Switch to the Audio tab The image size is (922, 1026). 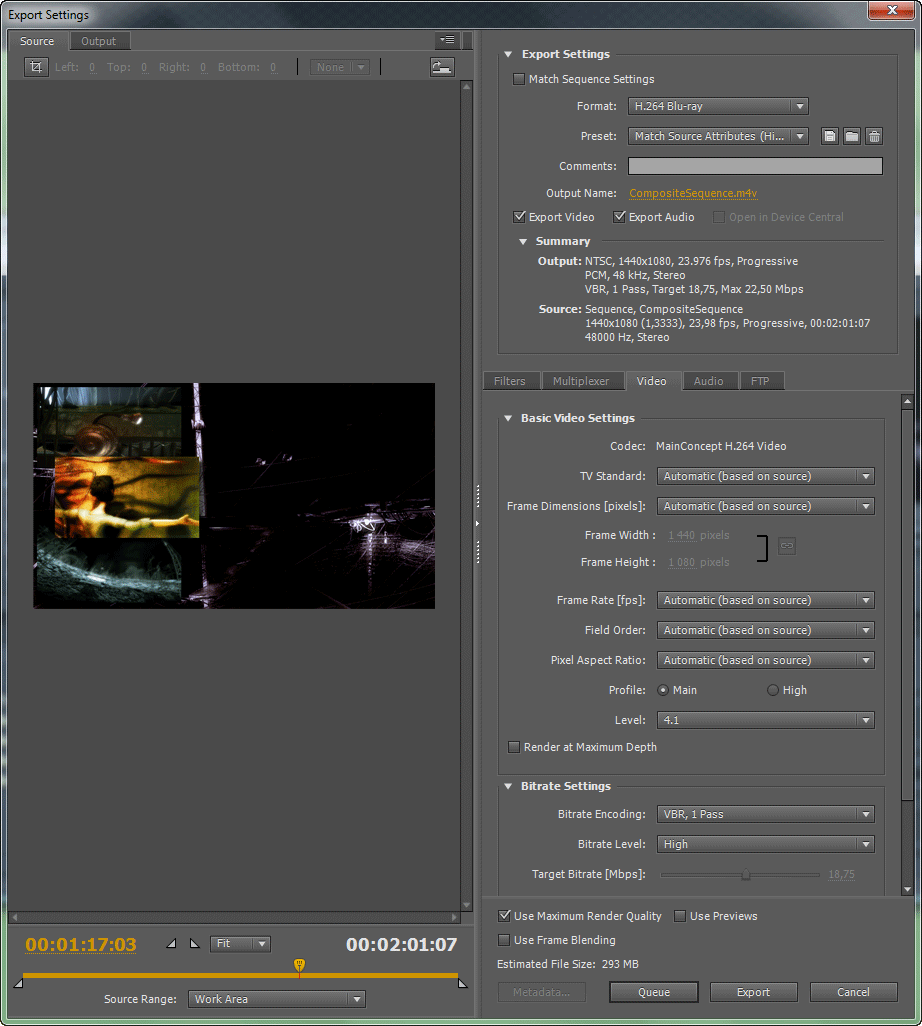coord(708,381)
